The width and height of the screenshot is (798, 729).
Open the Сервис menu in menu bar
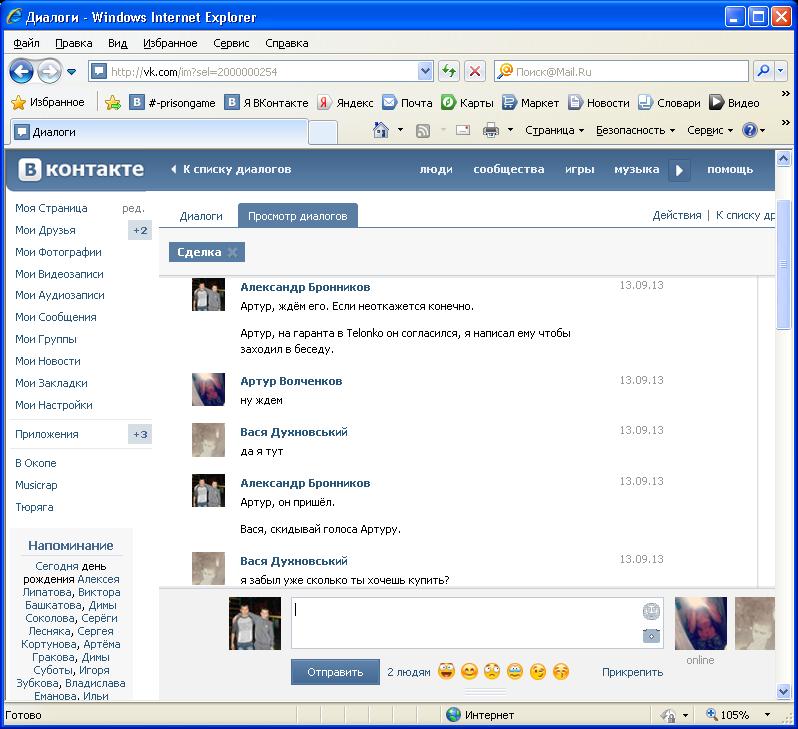click(x=231, y=43)
